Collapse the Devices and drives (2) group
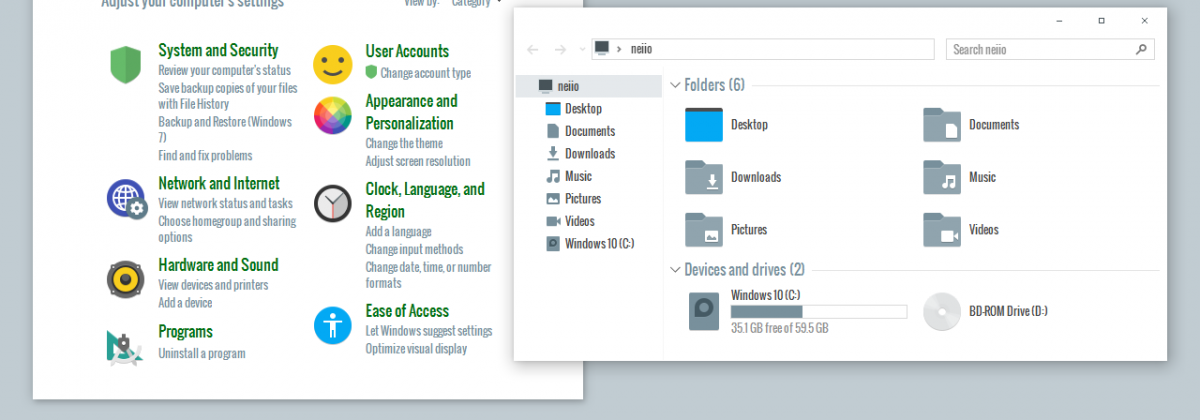Image resolution: width=1200 pixels, height=420 pixels. (675, 270)
